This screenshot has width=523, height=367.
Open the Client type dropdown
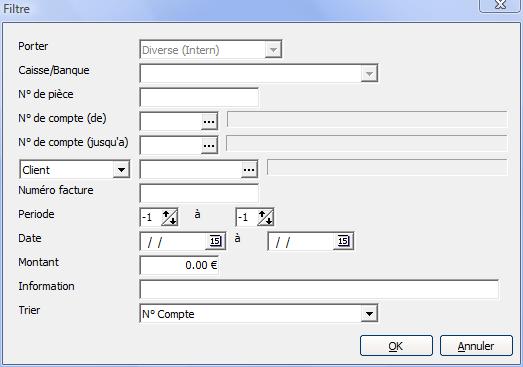pos(121,170)
